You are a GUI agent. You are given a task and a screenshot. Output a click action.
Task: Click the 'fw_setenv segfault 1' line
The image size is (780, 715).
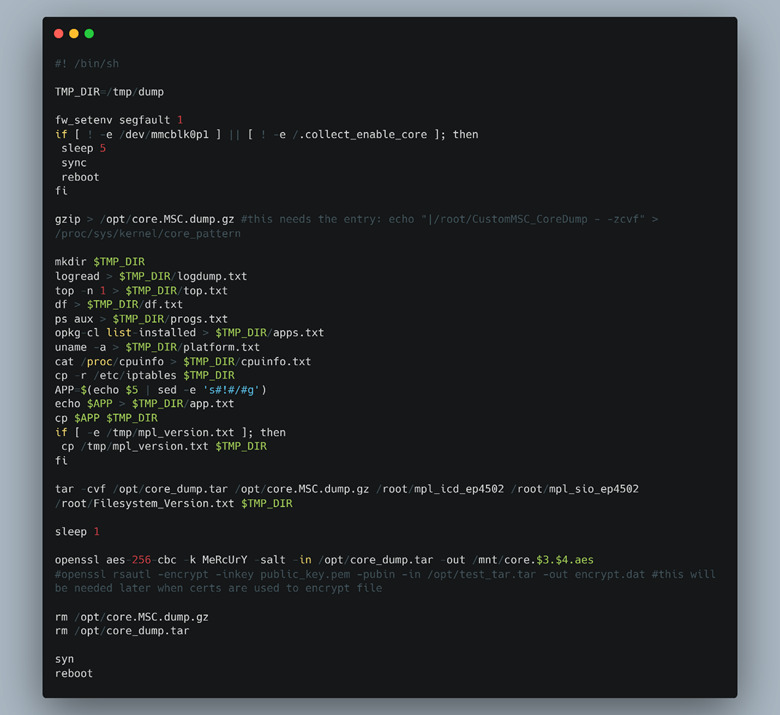click(x=119, y=120)
